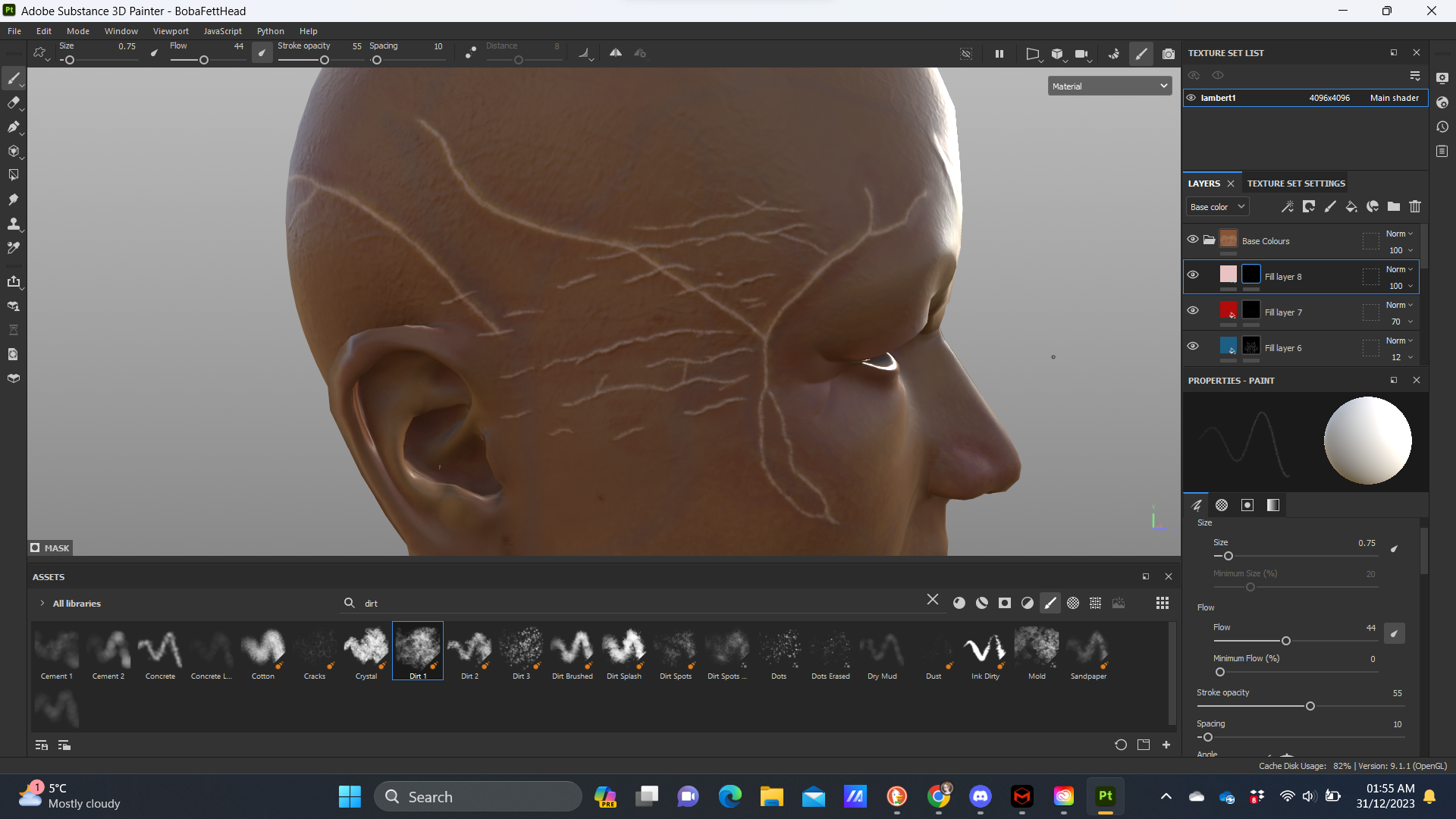Open the Material viewport mode dropdown
This screenshot has height=819, width=1456.
(x=1109, y=86)
